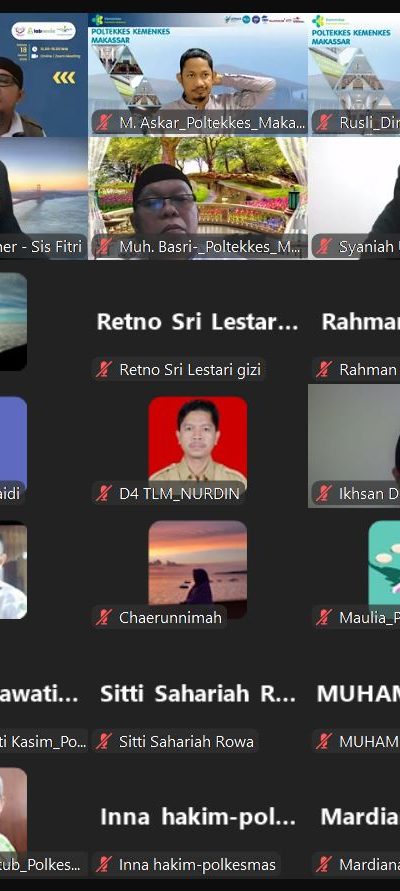This screenshot has height=891, width=400.
Task: Click muted mic icon beside M. Askar
Action: (103, 123)
